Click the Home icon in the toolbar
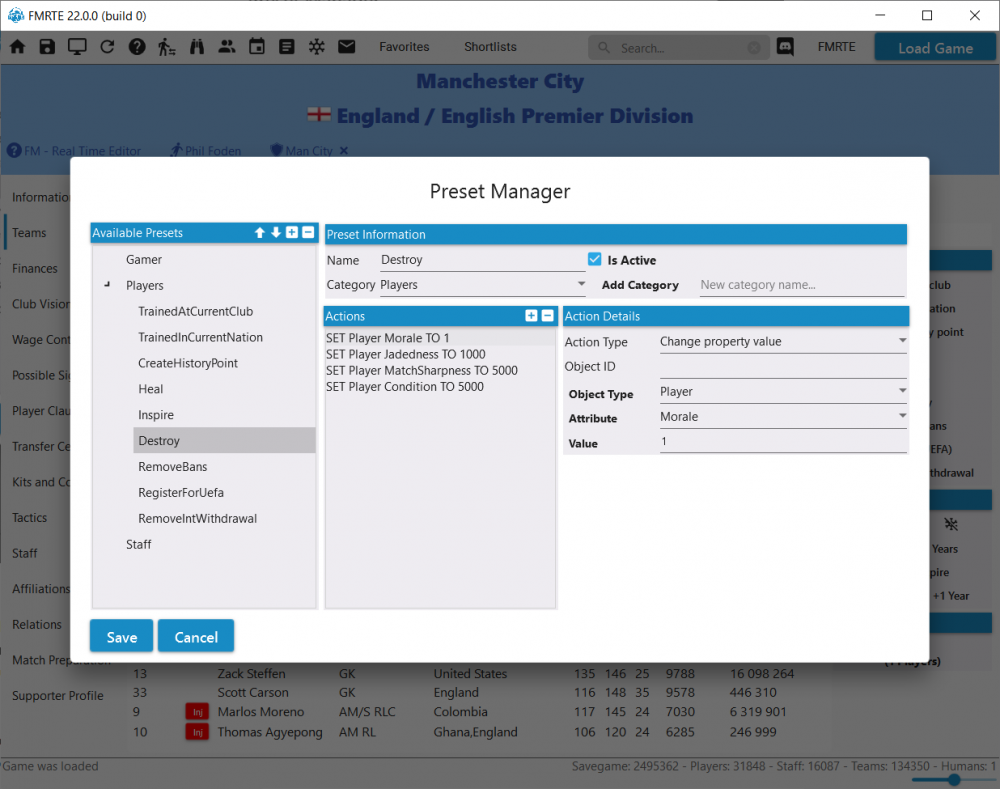1000x789 pixels. (x=17, y=47)
